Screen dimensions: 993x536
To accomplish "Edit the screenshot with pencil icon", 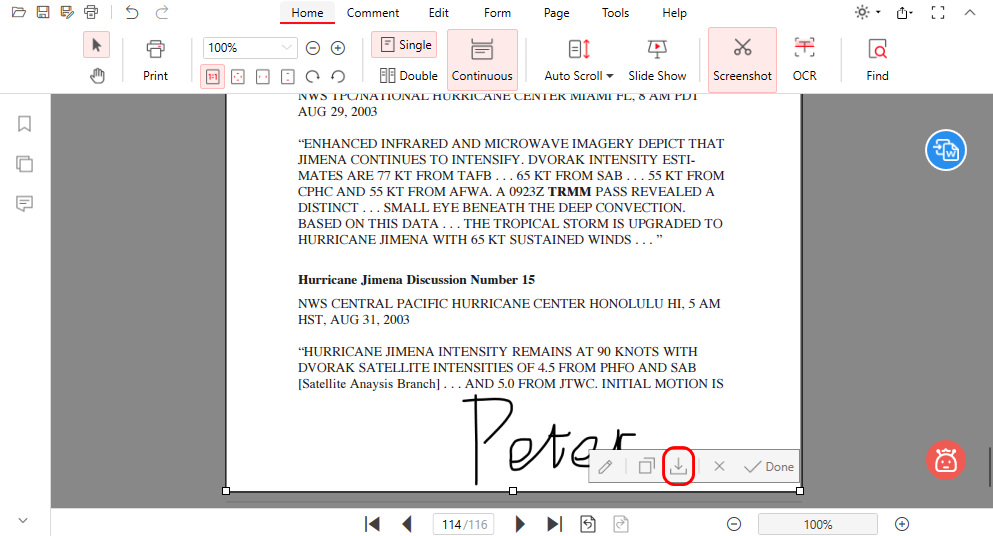I will point(605,467).
